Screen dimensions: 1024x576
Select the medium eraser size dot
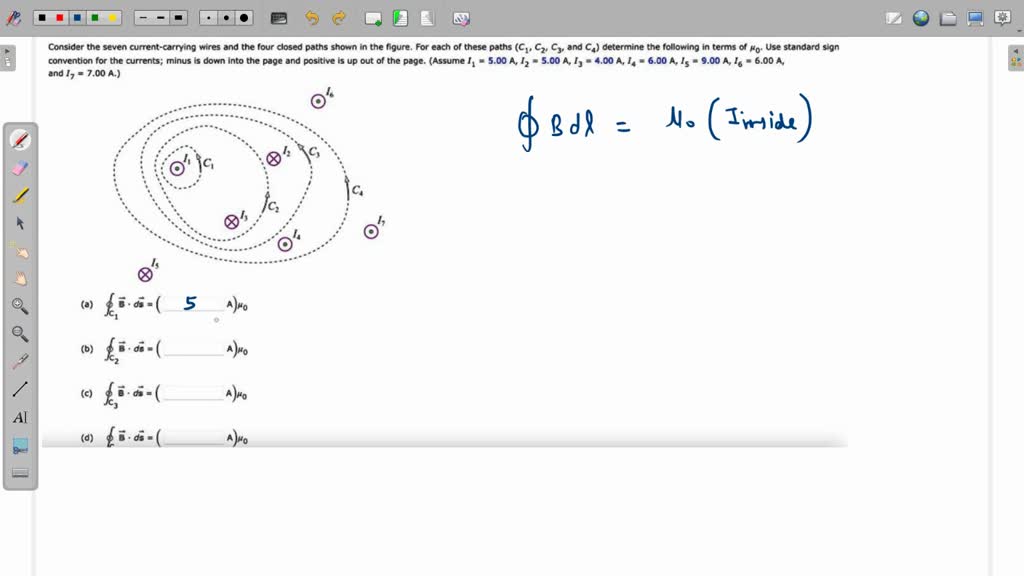226,18
